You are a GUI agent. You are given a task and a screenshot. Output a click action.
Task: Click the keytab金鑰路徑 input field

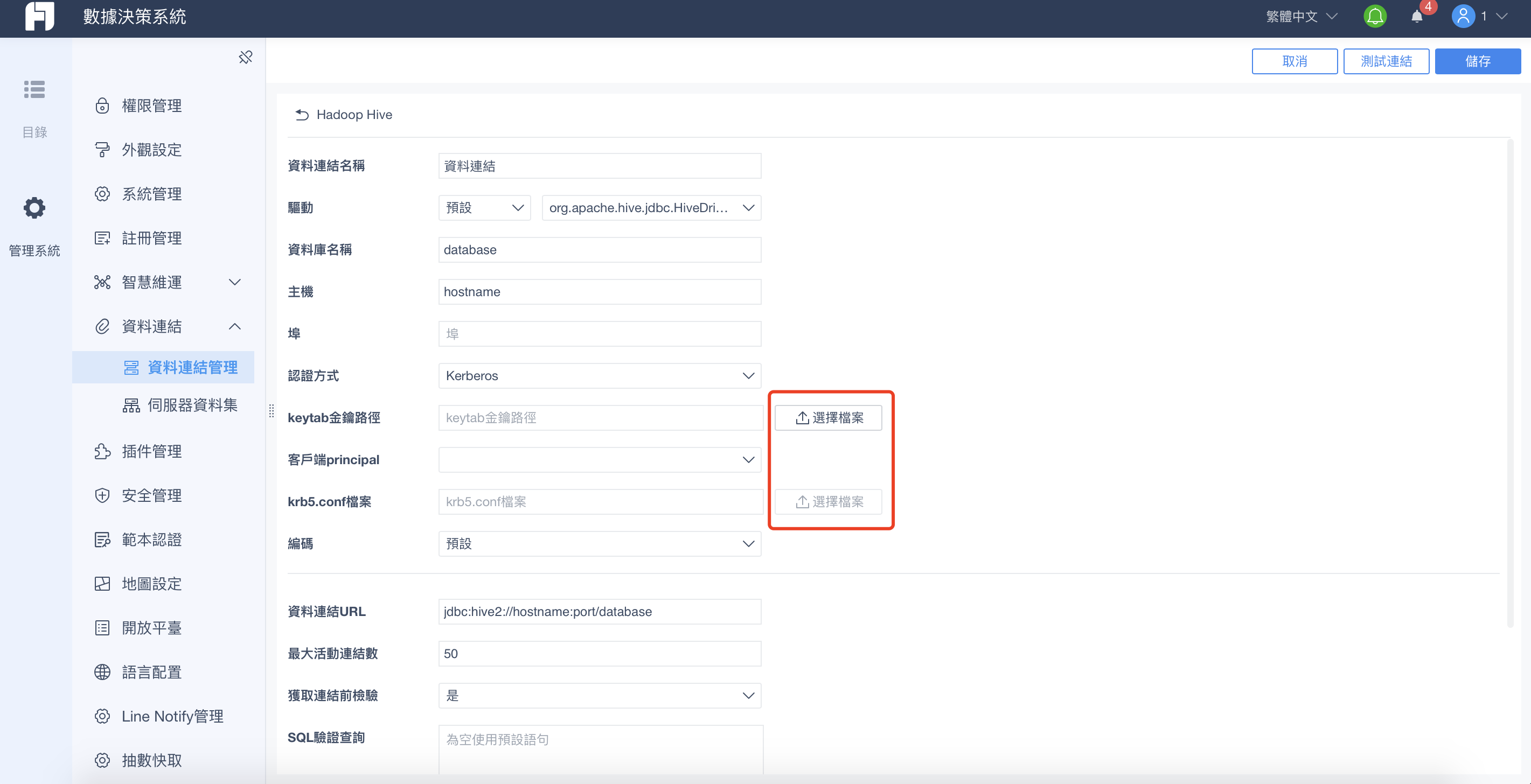point(601,417)
